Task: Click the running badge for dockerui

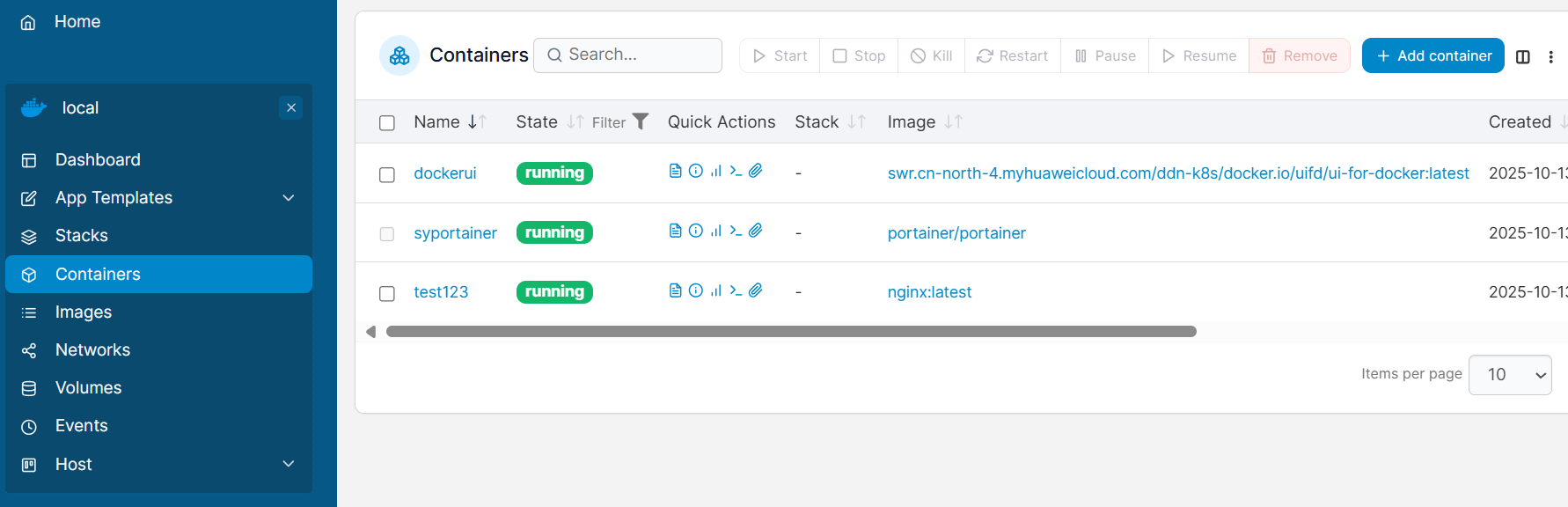Action: [x=554, y=173]
